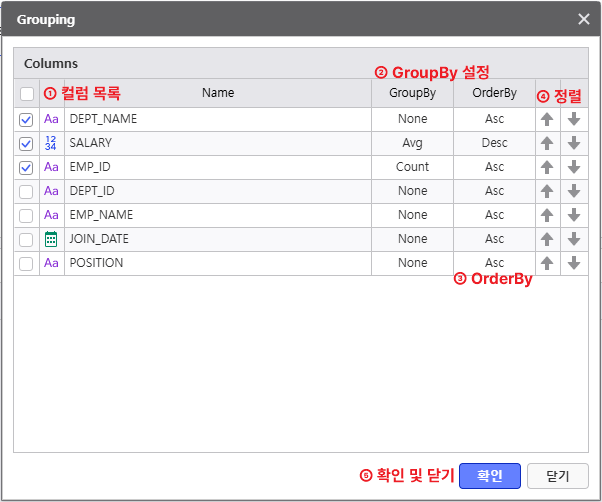Move DEPT_NAME row up with arrow
The height and width of the screenshot is (502, 602).
[x=547, y=119]
